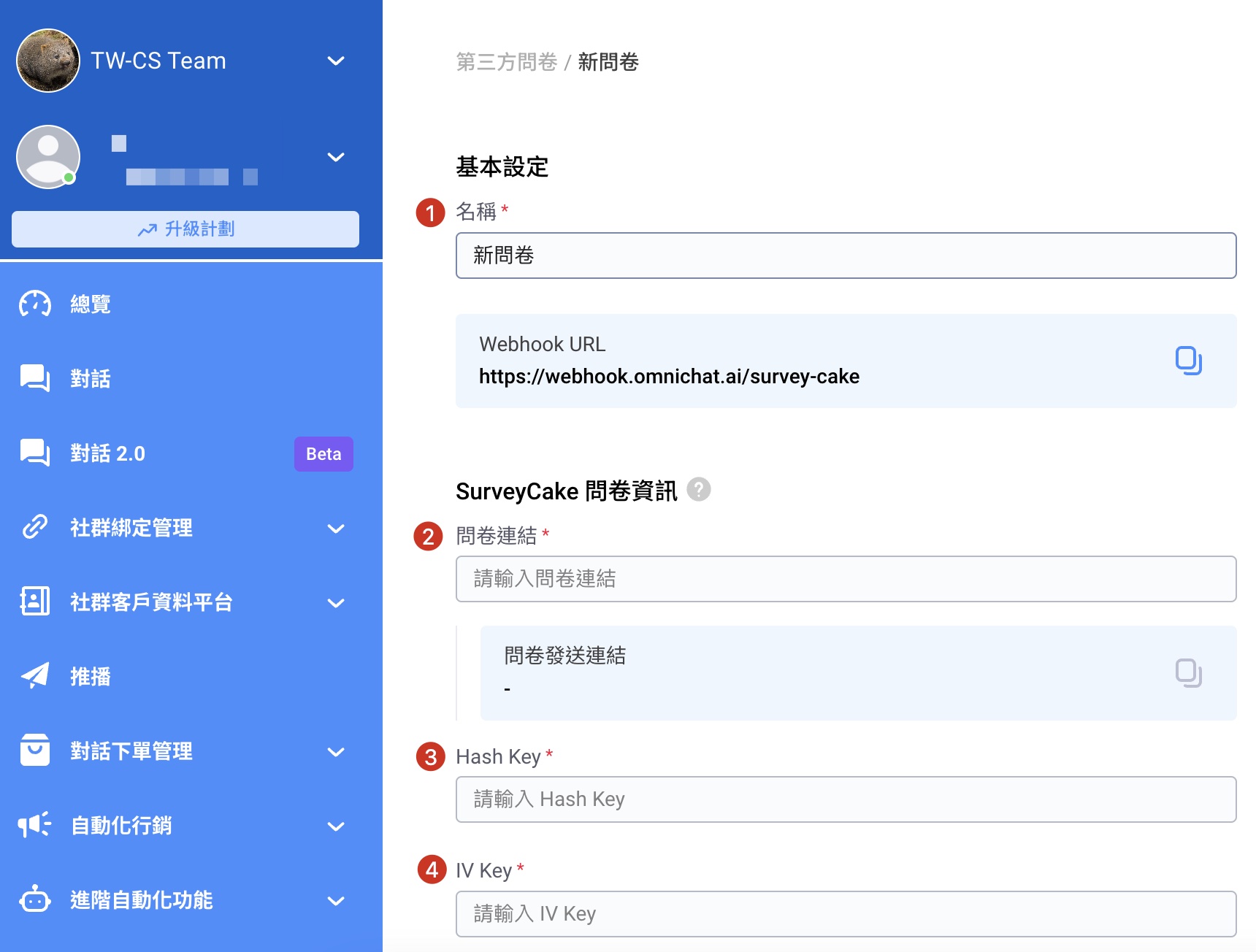Expand 社群客戶資料平台 submenu

(x=336, y=602)
